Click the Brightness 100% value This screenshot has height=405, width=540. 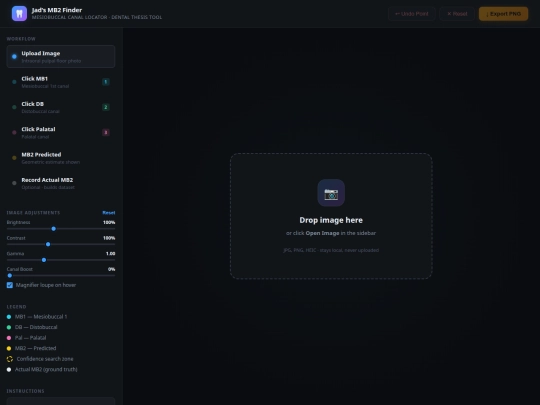click(x=109, y=222)
